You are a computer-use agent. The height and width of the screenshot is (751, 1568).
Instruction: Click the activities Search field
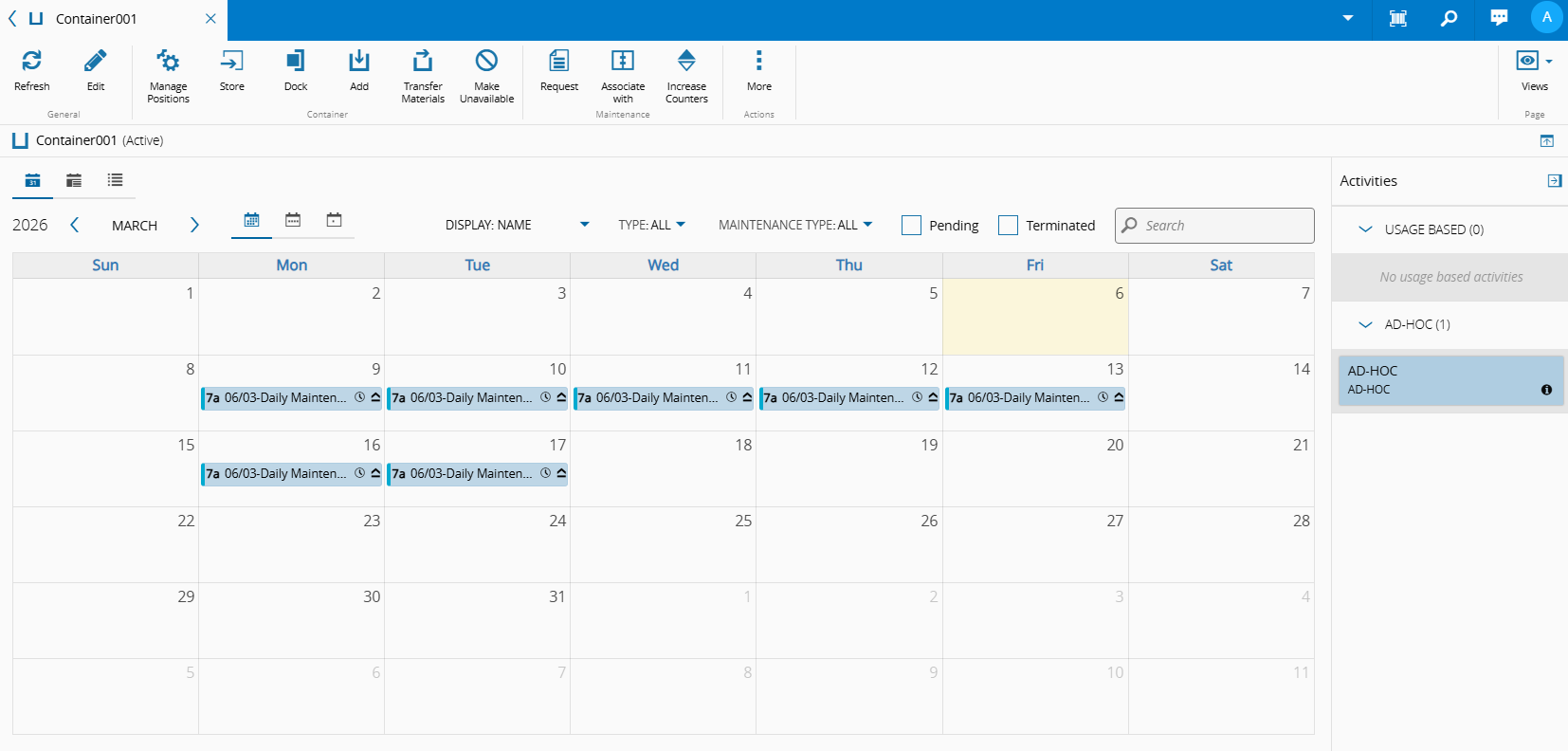[1225, 226]
